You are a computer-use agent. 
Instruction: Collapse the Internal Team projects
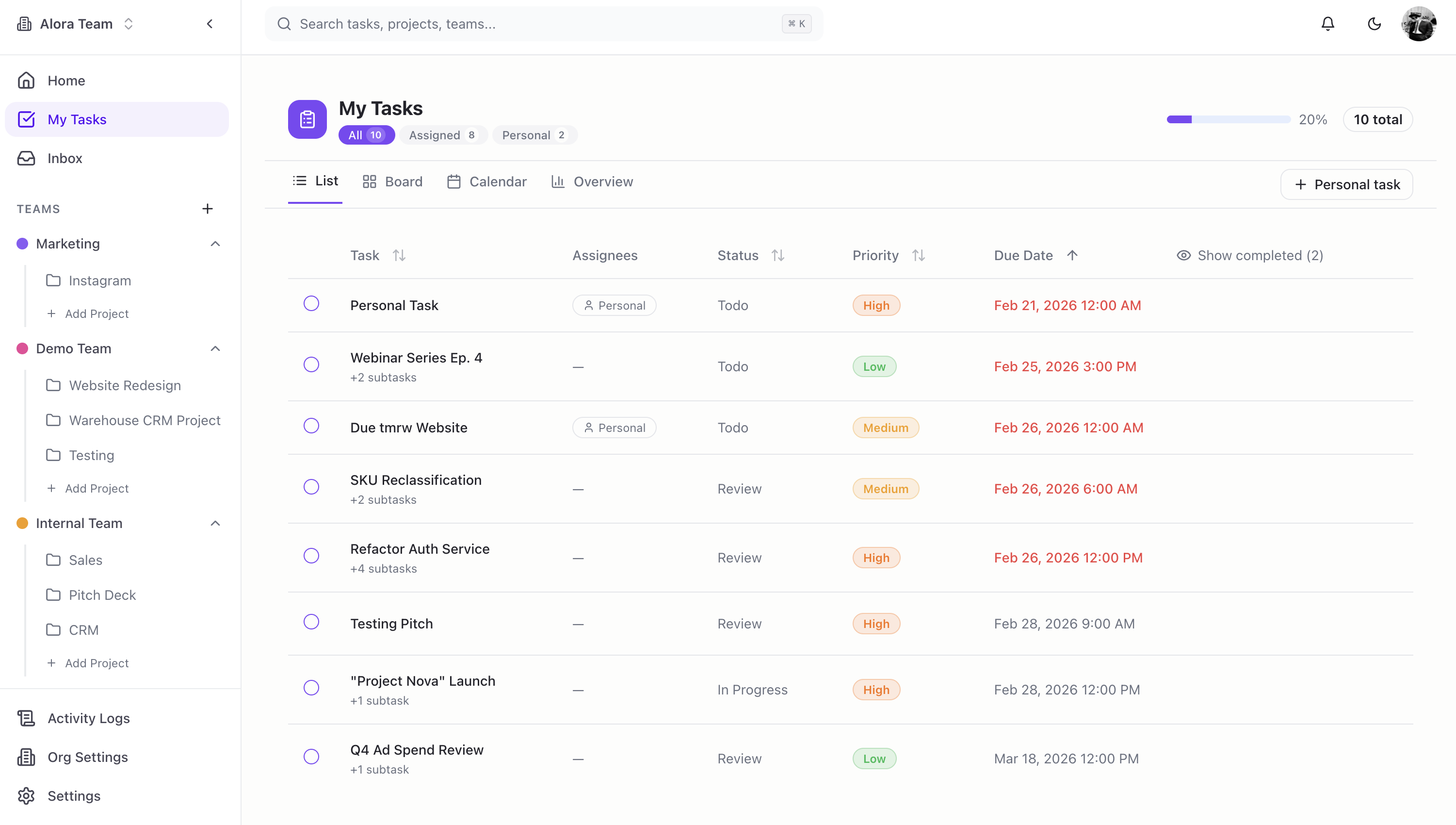click(215, 523)
